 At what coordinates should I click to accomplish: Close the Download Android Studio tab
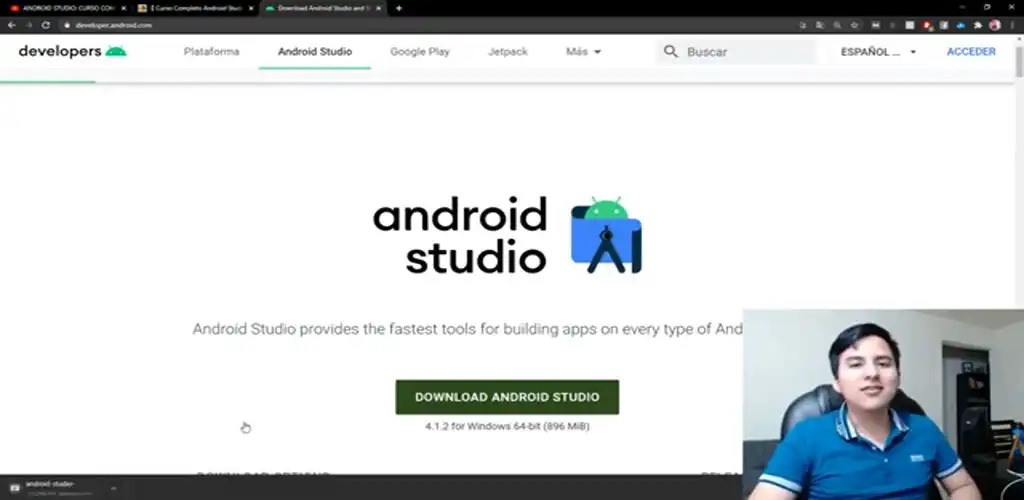point(378,8)
